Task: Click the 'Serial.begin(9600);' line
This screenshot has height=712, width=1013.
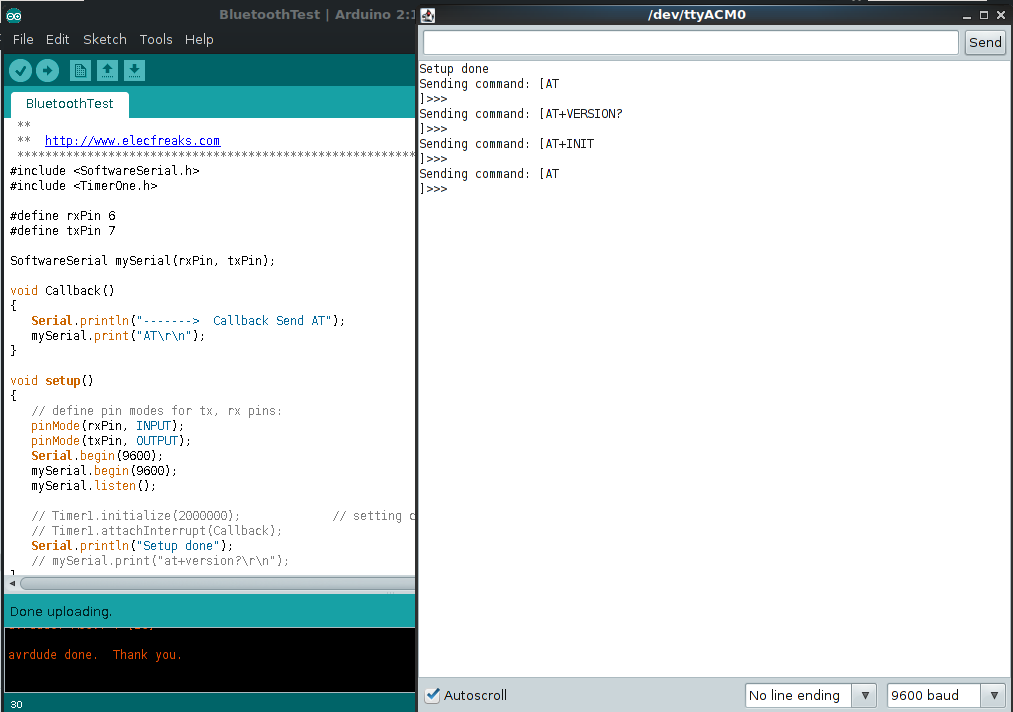Action: pos(97,455)
